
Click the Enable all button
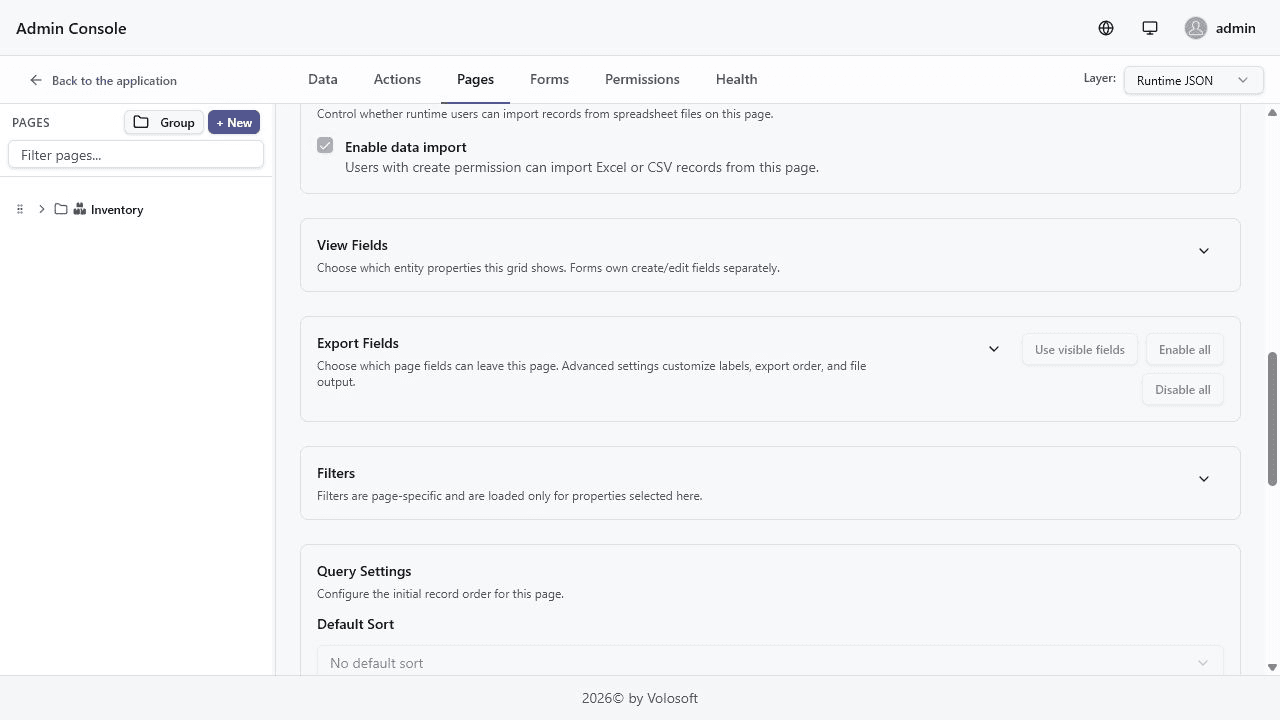(x=1185, y=349)
